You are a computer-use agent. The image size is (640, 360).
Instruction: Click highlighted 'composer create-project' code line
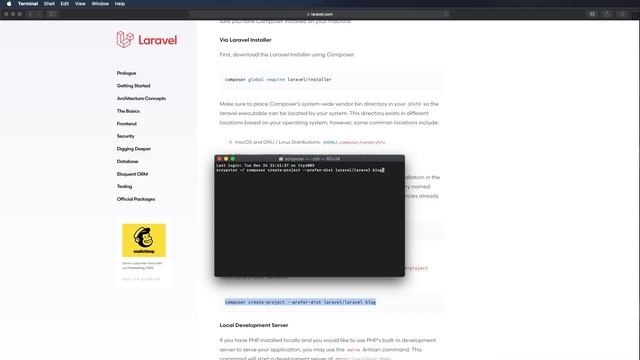(x=300, y=302)
